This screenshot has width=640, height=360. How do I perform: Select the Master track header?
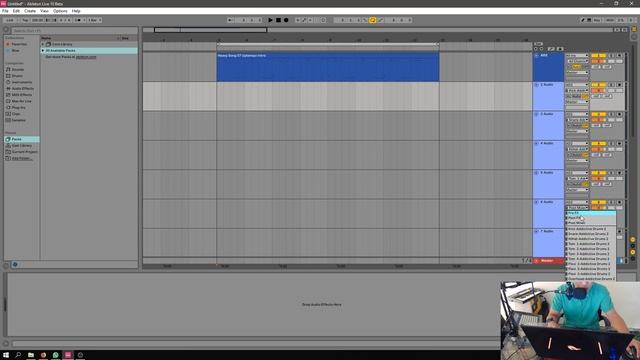point(548,261)
